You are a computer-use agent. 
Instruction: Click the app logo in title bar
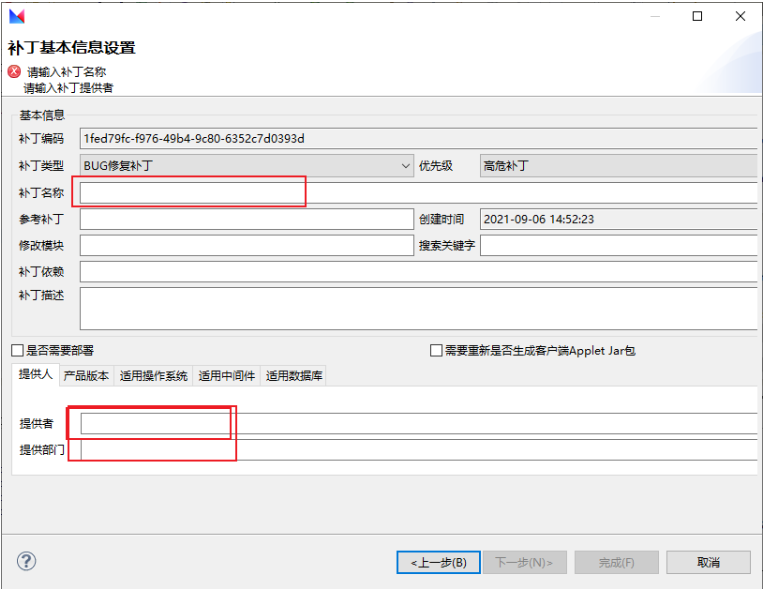(17, 16)
